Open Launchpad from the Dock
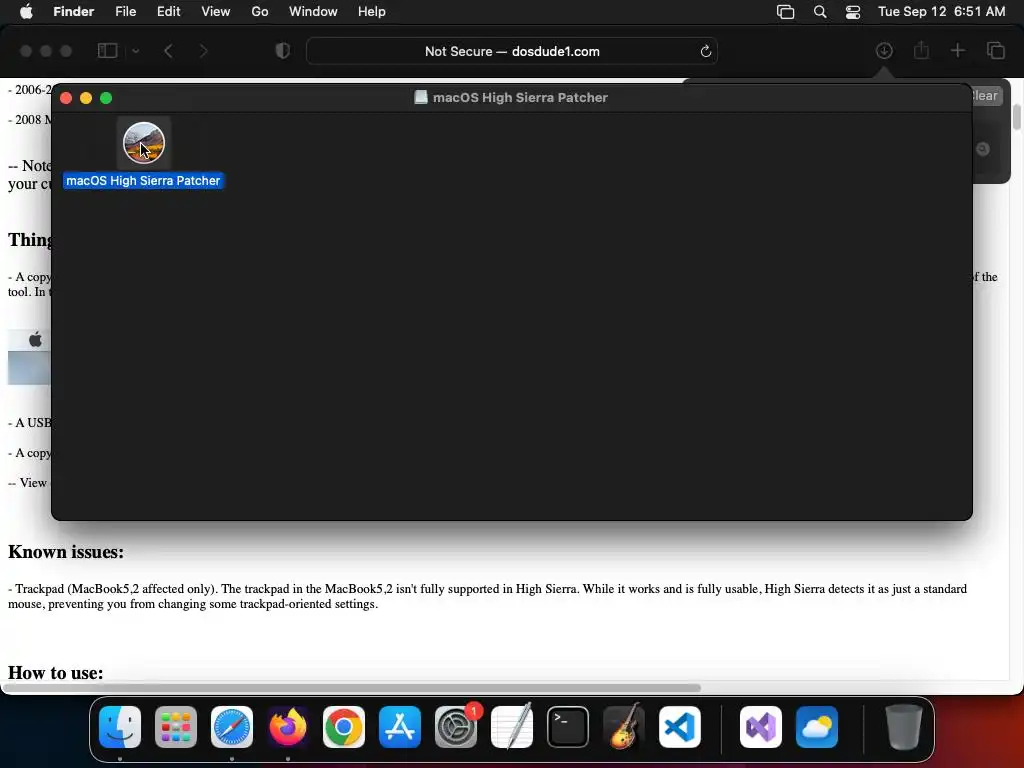 [176, 727]
